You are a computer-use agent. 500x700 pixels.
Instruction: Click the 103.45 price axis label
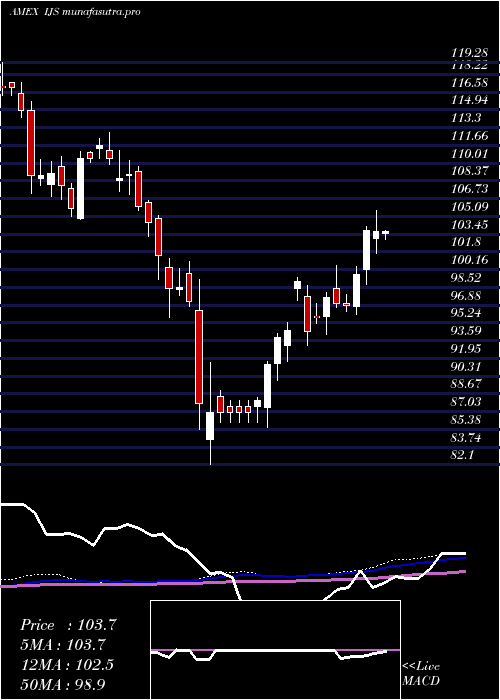(x=470, y=225)
